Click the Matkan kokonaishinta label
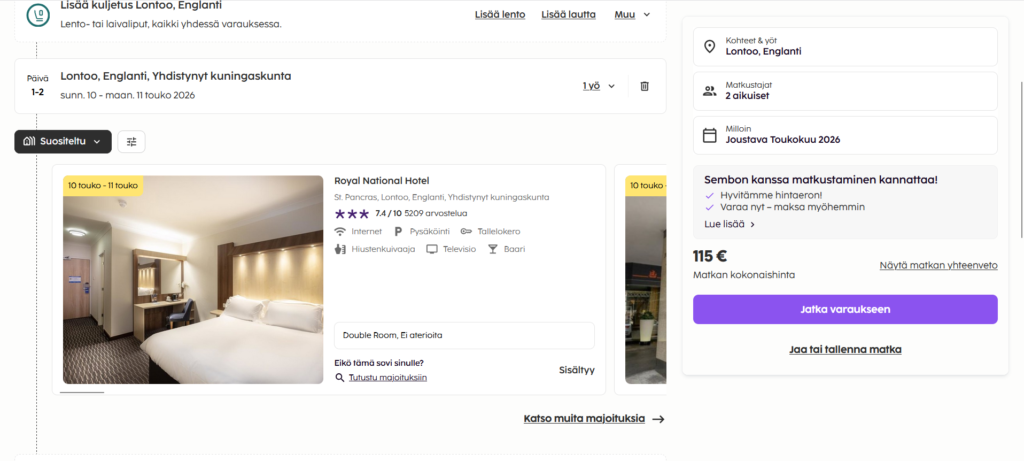This screenshot has width=1024, height=461. (x=744, y=275)
